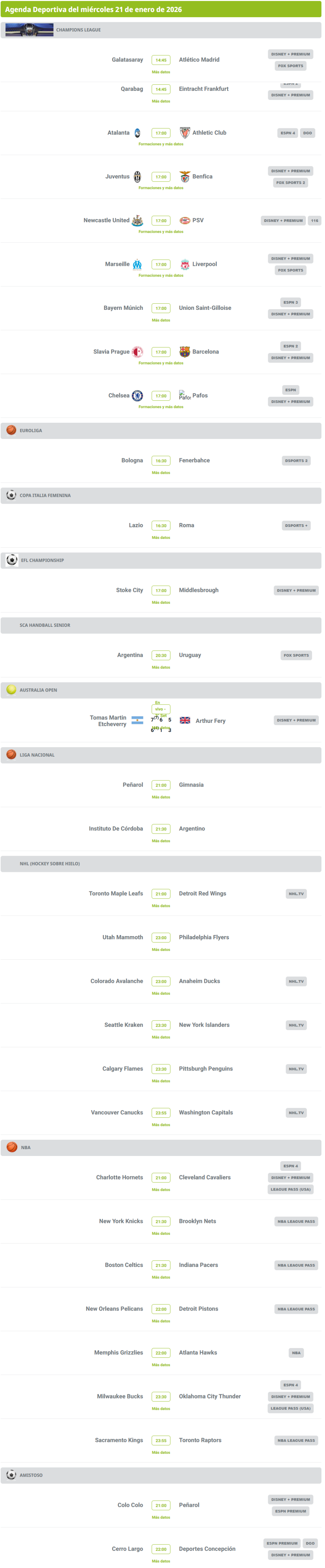Click the Benfica club crest icon
325x1568 pixels.
coord(185,176)
